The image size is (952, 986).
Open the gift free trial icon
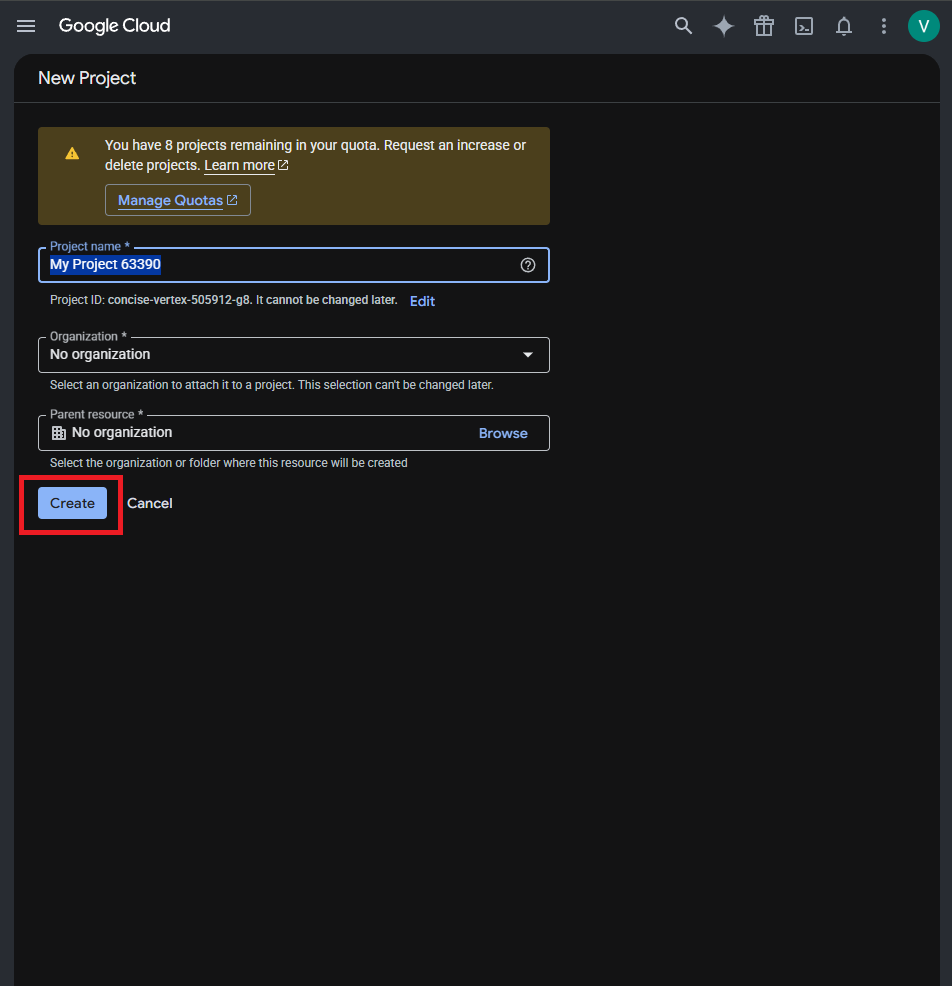pyautogui.click(x=764, y=26)
